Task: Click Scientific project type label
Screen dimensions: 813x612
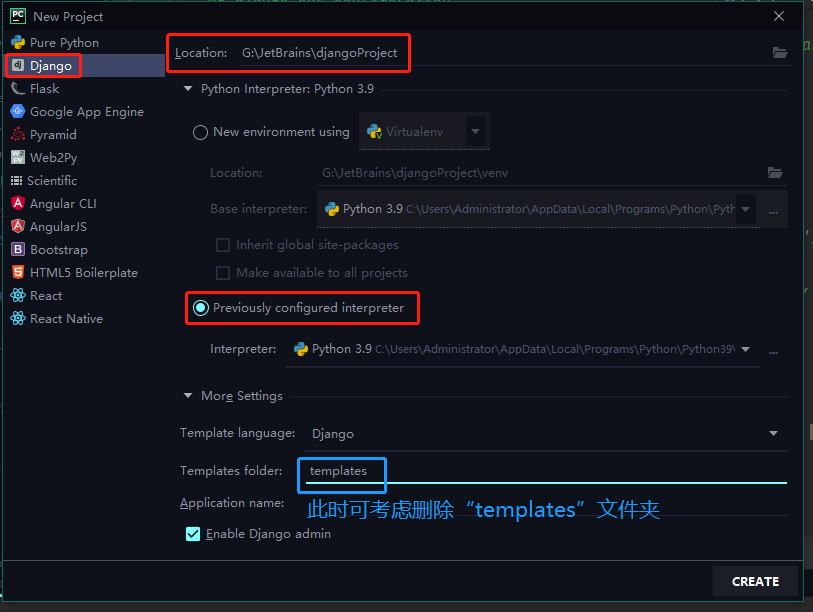Action: [52, 180]
